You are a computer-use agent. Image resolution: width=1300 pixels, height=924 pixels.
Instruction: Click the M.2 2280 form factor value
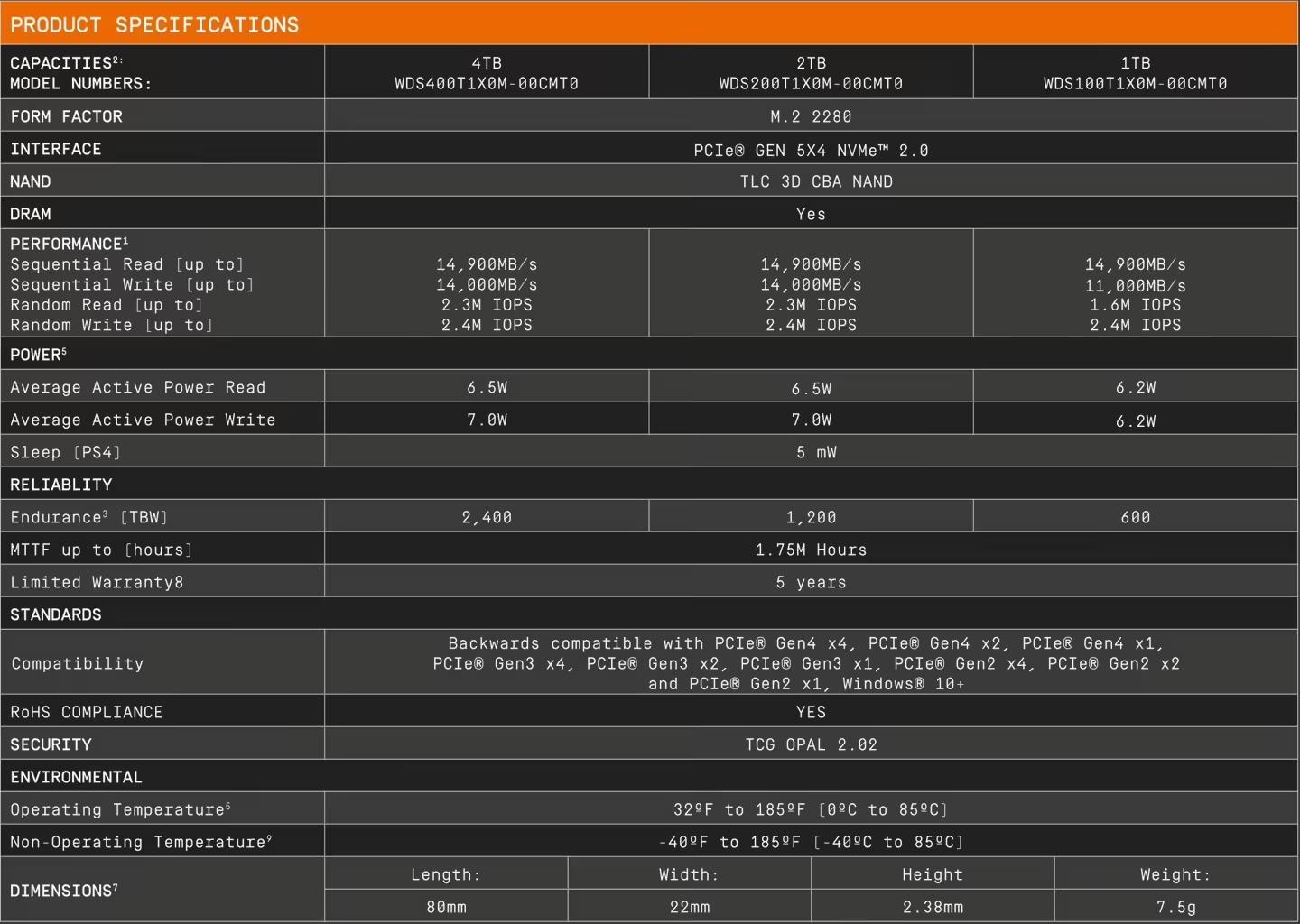click(811, 116)
